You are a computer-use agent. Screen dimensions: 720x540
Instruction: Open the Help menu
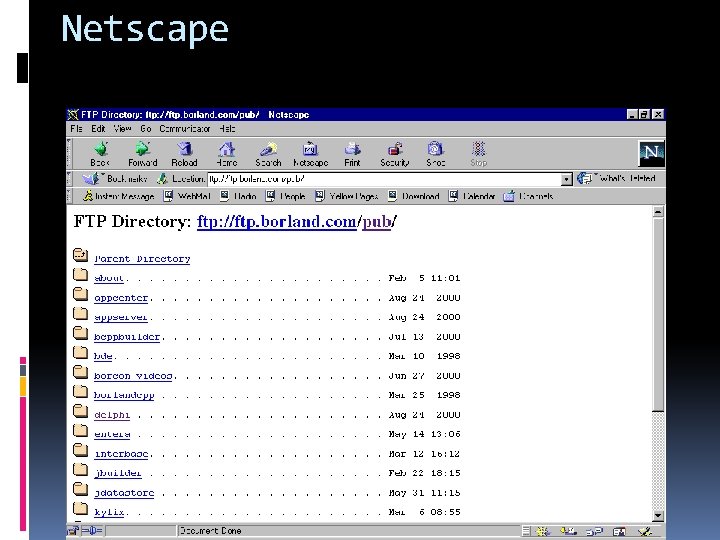pos(227,129)
